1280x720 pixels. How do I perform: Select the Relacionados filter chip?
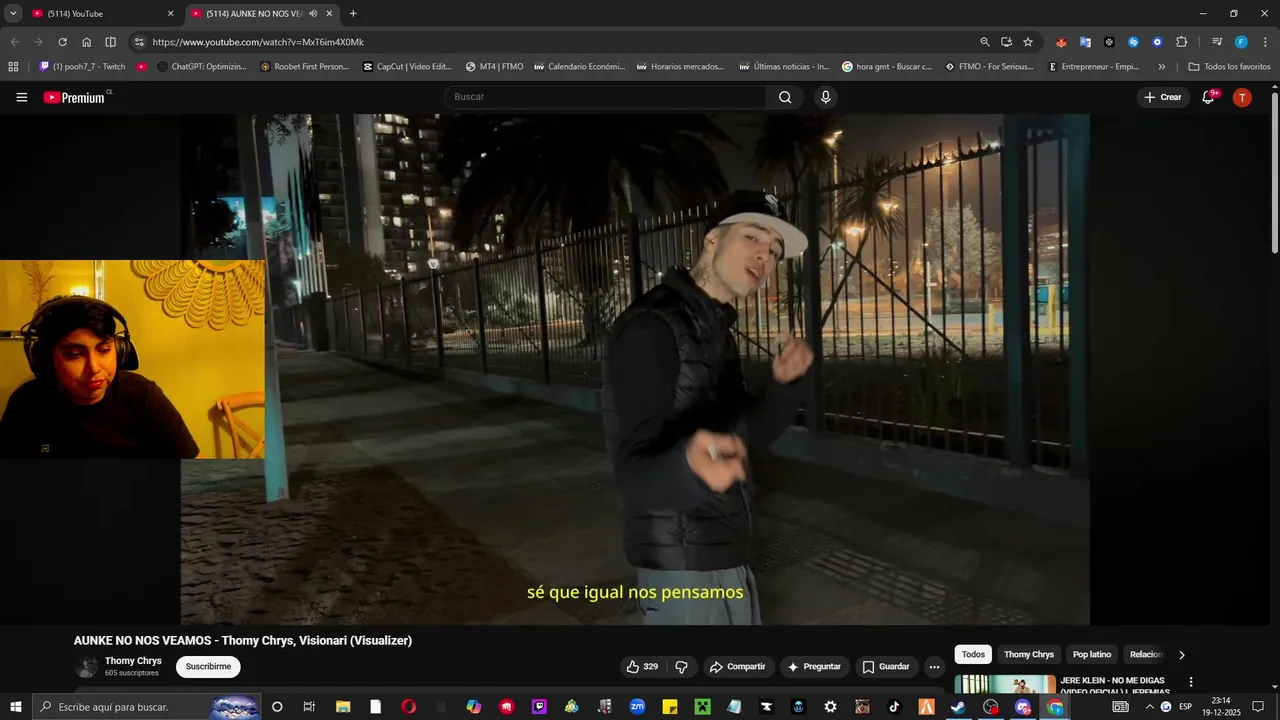1146,655
